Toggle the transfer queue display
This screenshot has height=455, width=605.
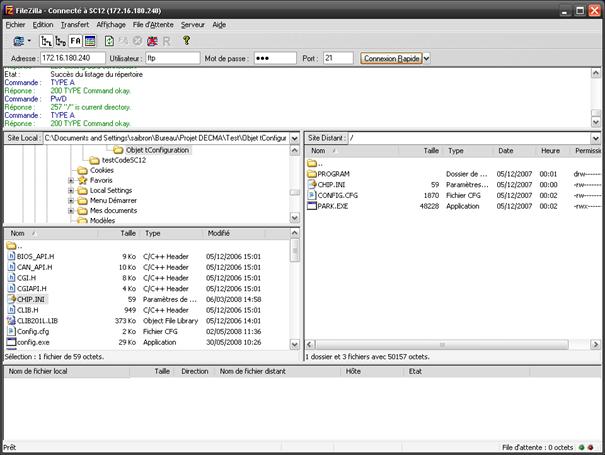pos(90,41)
